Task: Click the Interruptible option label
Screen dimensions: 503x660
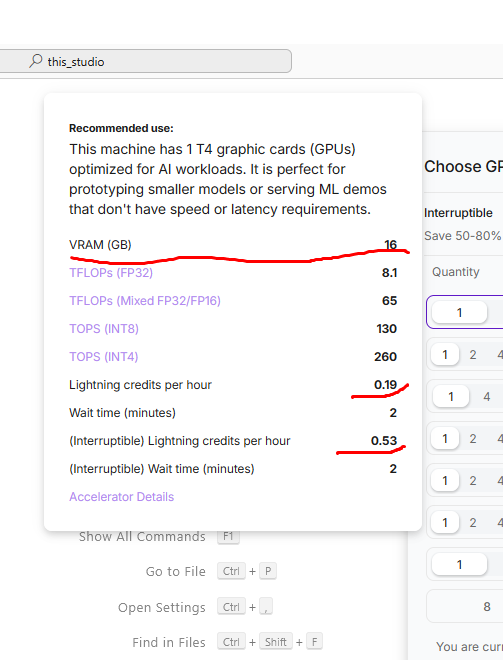Action: (458, 213)
